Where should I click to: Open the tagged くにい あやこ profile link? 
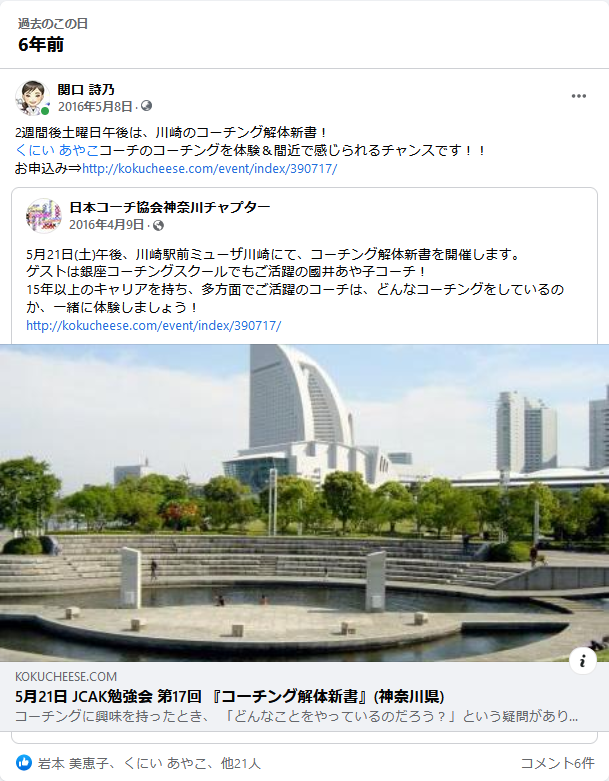pyautogui.click(x=57, y=150)
